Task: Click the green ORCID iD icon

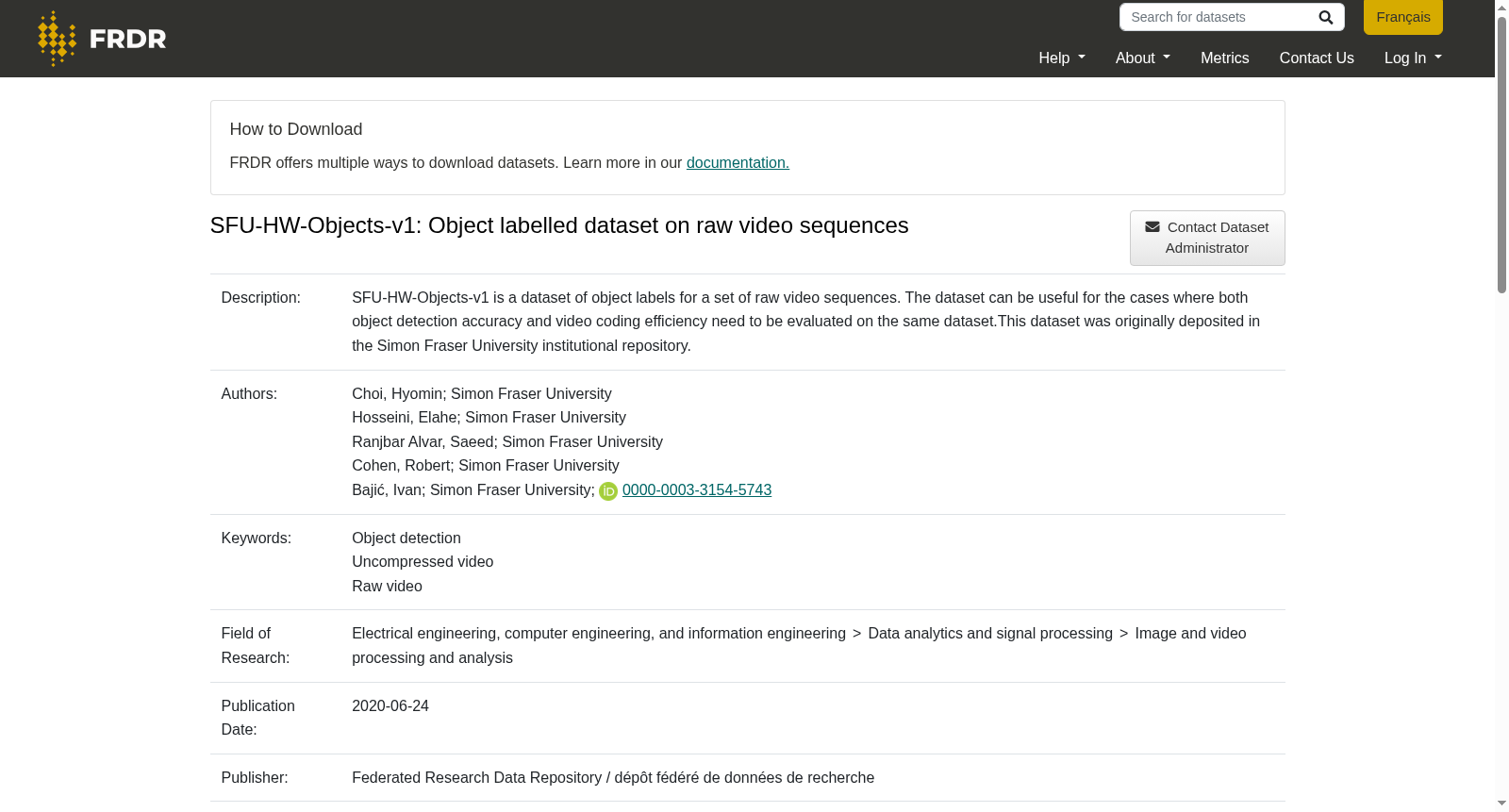Action: point(608,491)
